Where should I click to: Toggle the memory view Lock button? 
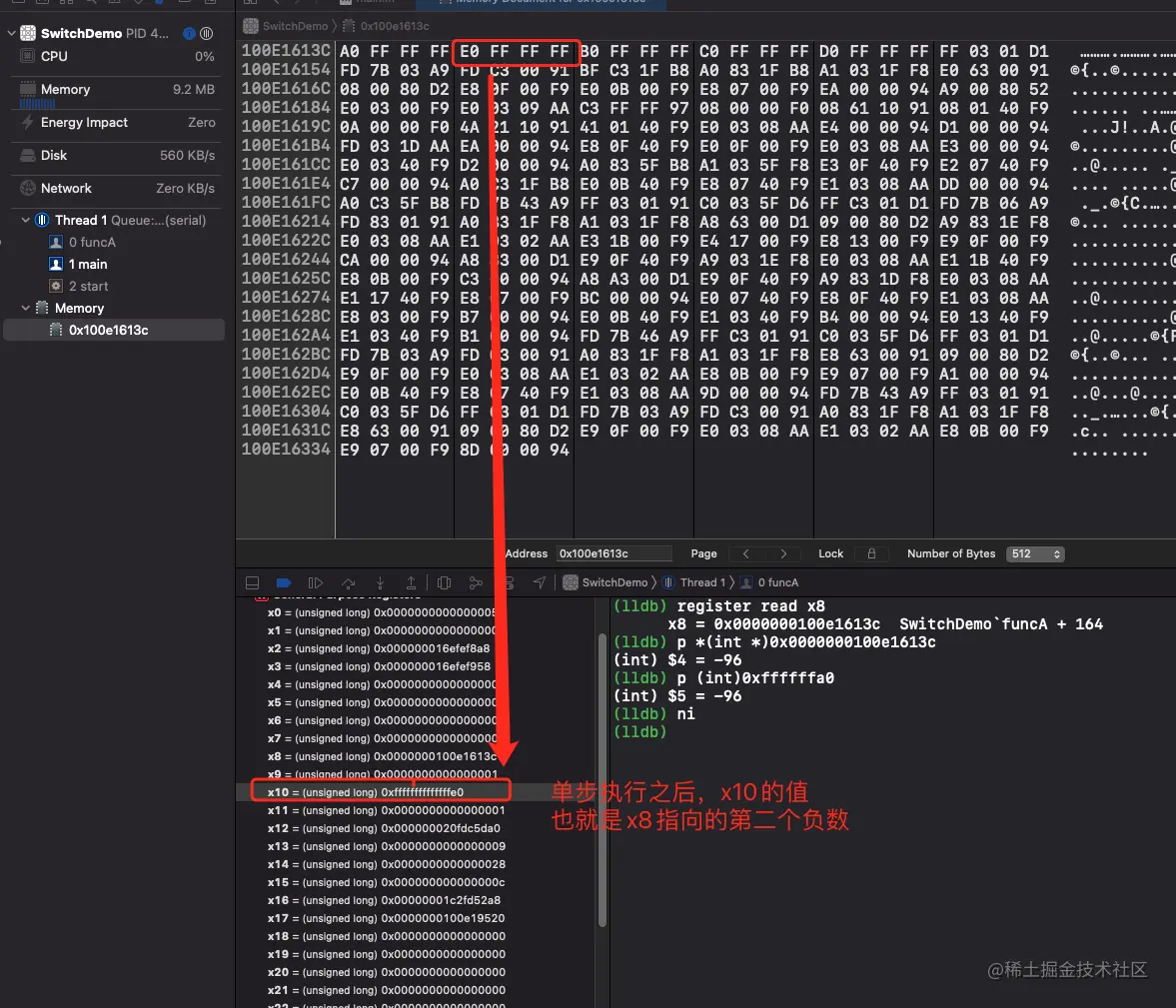pyautogui.click(x=871, y=553)
